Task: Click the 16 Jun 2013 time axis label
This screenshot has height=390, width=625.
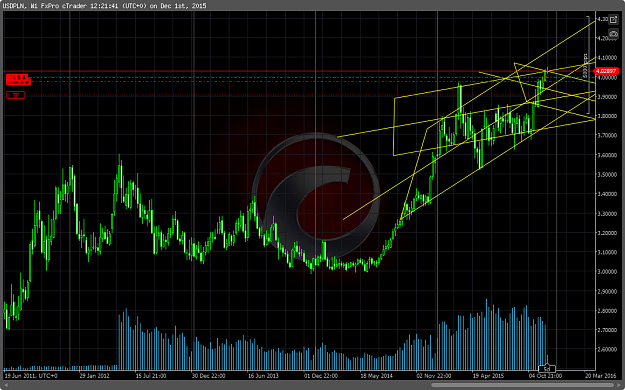Action: tap(263, 376)
